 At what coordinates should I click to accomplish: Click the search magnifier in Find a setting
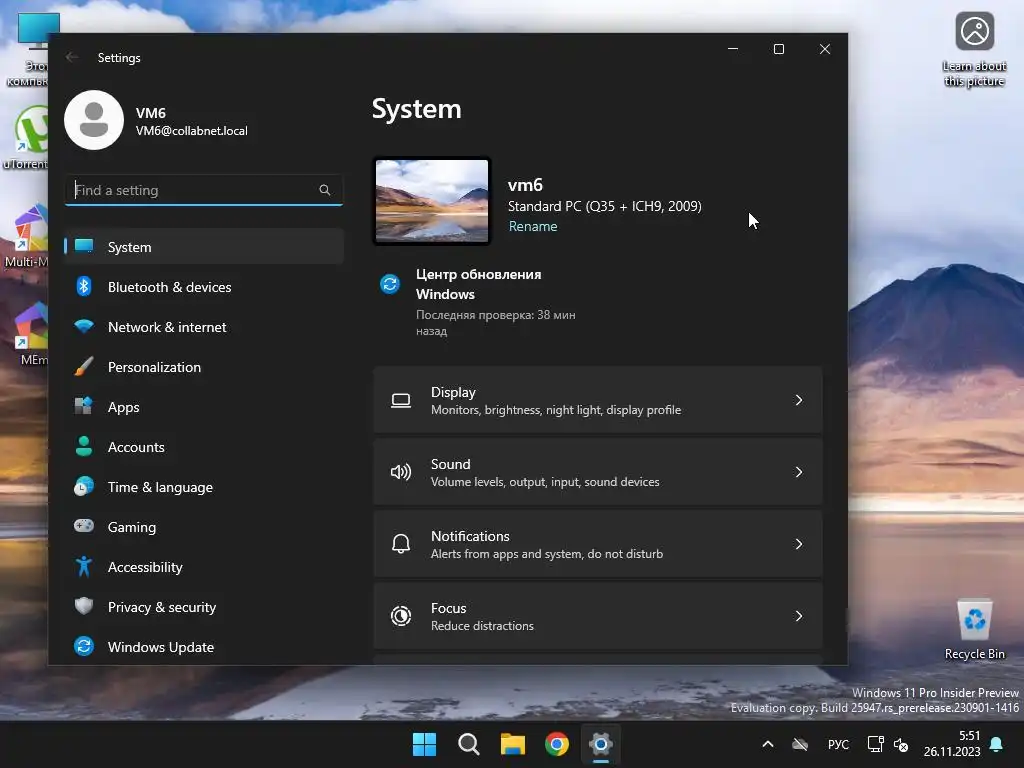pyautogui.click(x=325, y=190)
